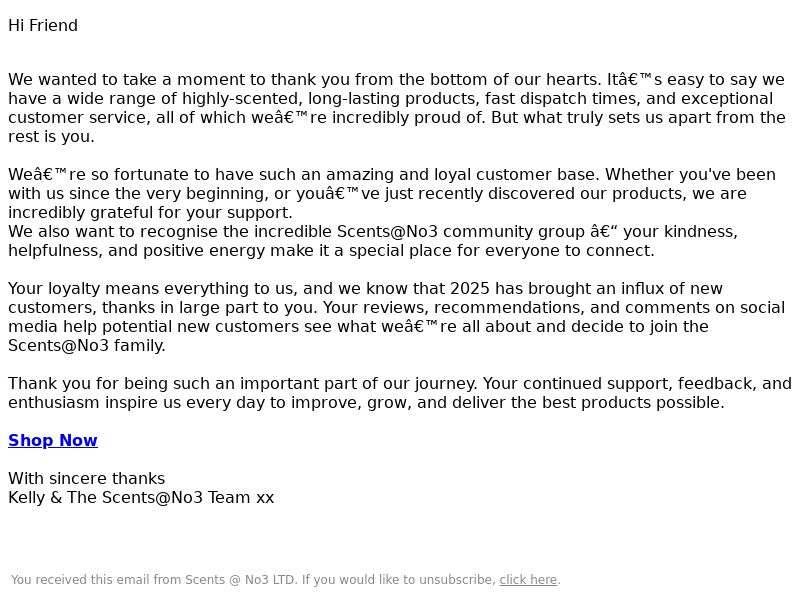Click the line 'incredibly grateful for your support.'
Image resolution: width=800 pixels, height=600 pixels.
point(151,213)
